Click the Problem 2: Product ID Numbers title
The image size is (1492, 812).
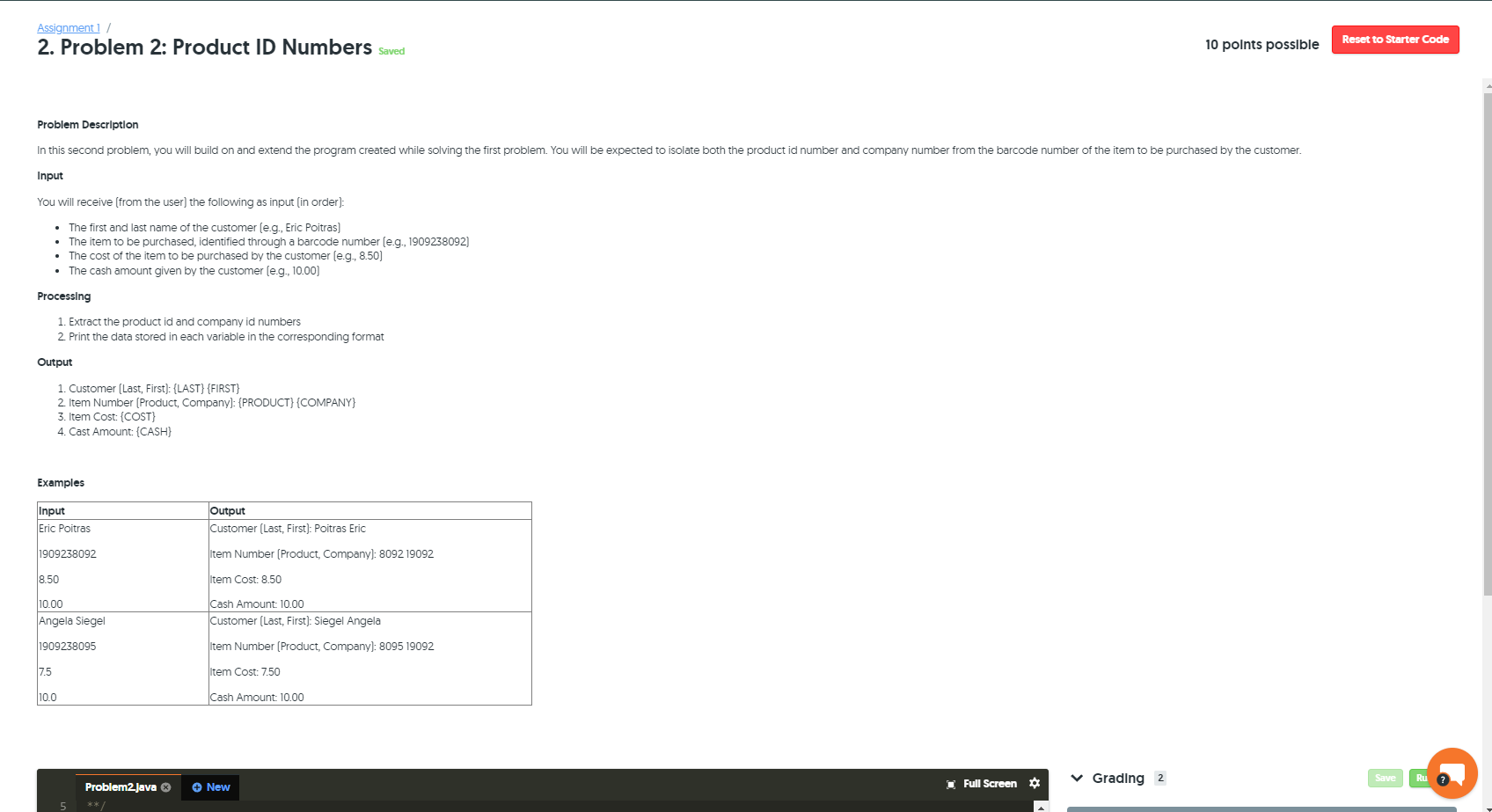205,48
